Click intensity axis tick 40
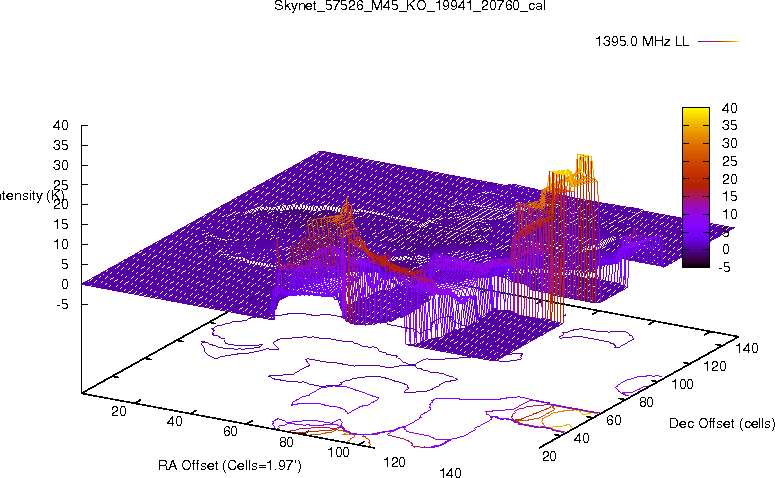775x478 pixels. point(61,126)
